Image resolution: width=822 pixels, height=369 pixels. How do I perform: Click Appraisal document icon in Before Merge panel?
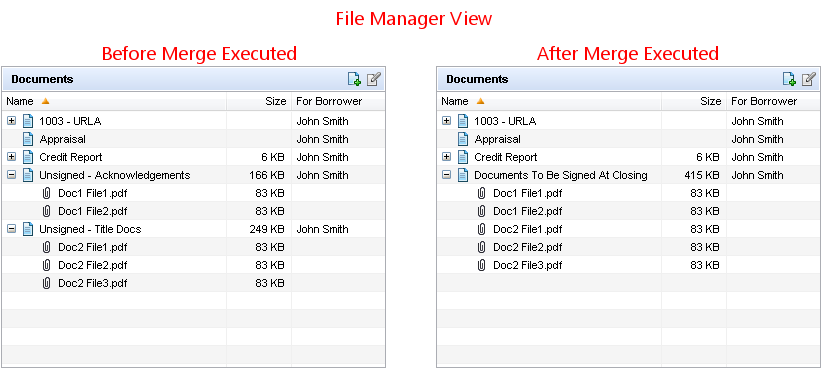[28, 139]
